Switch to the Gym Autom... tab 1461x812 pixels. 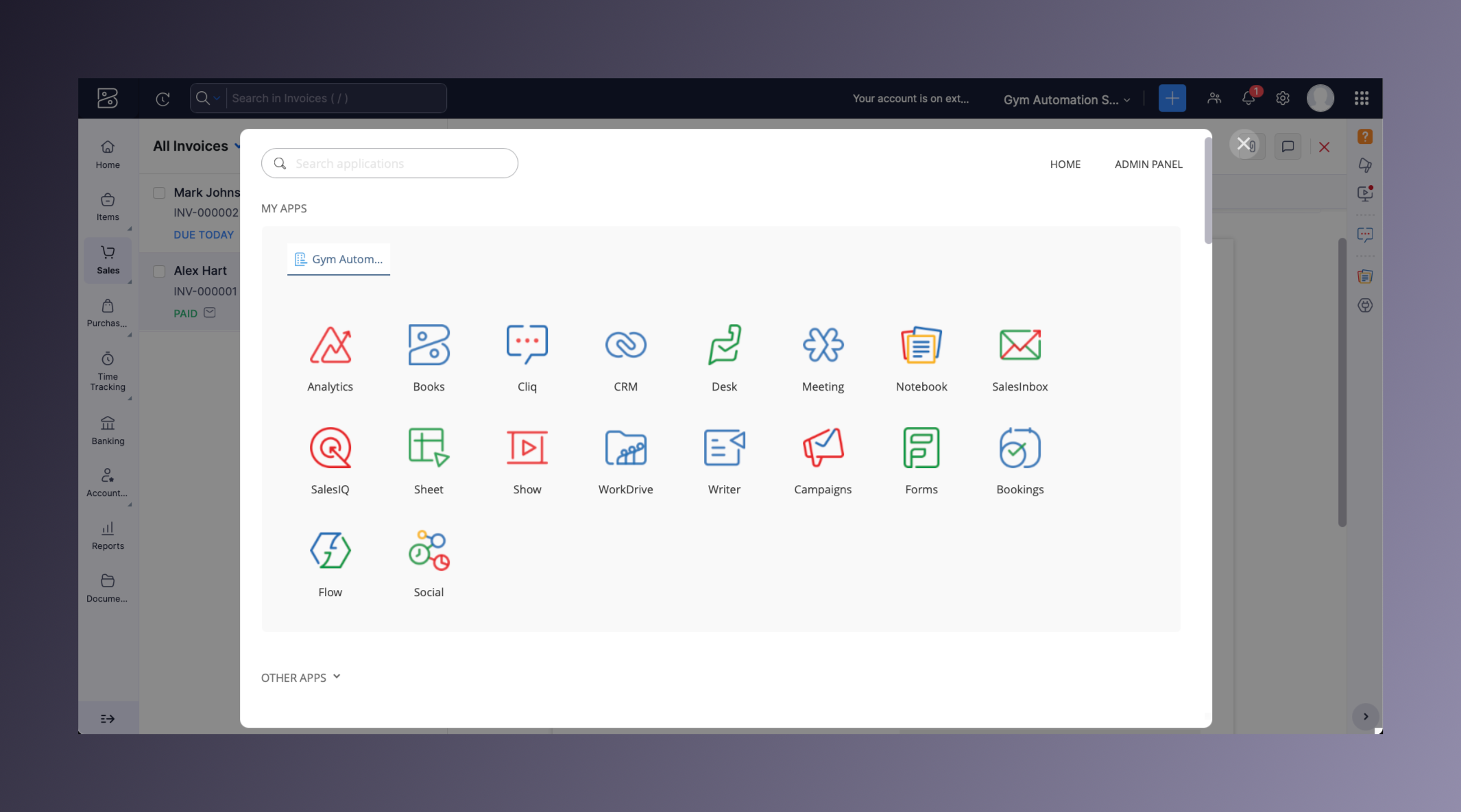click(339, 260)
